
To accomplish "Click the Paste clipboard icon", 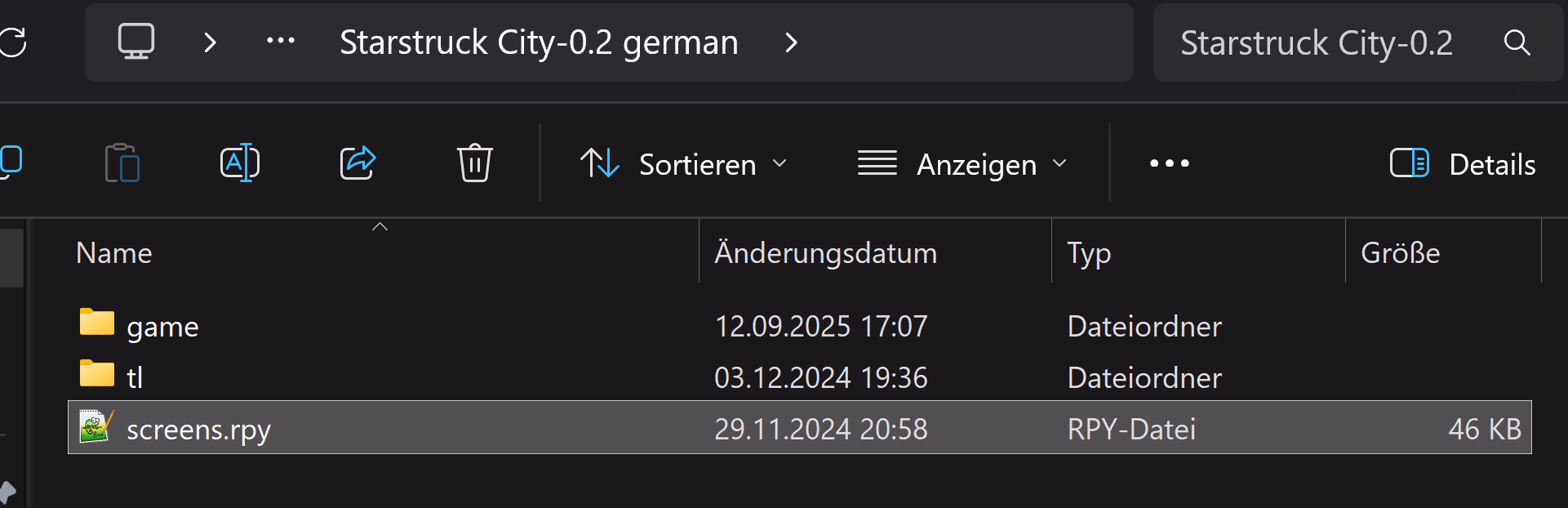I will pos(122,163).
